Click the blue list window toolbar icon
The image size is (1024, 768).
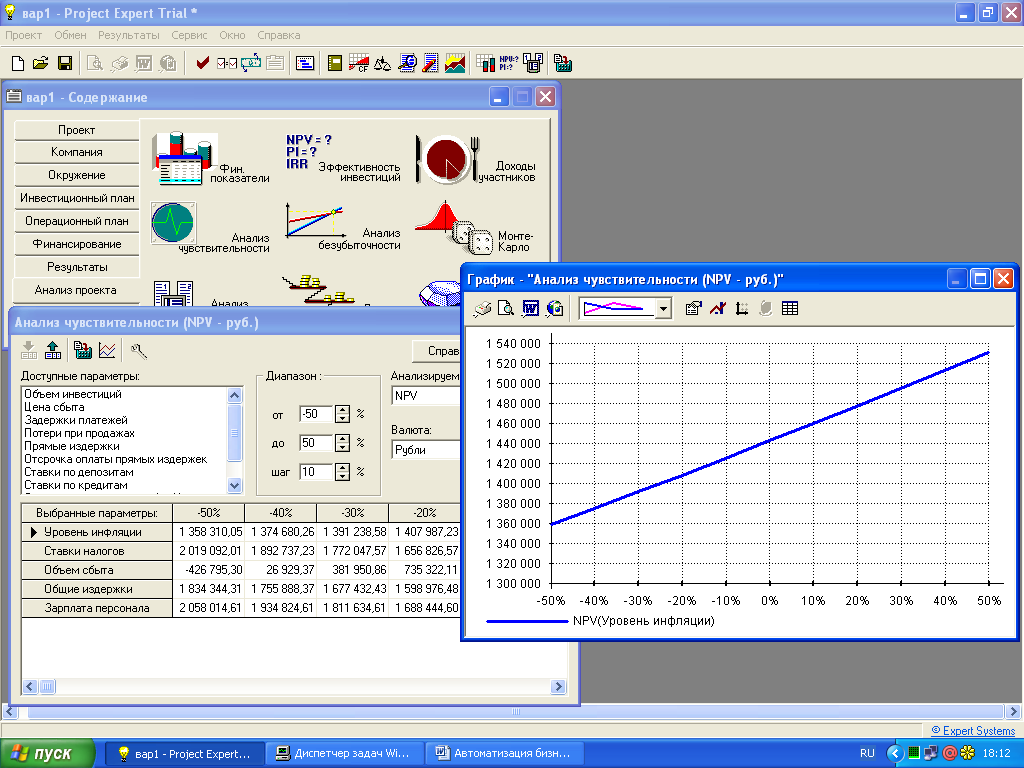[x=305, y=63]
